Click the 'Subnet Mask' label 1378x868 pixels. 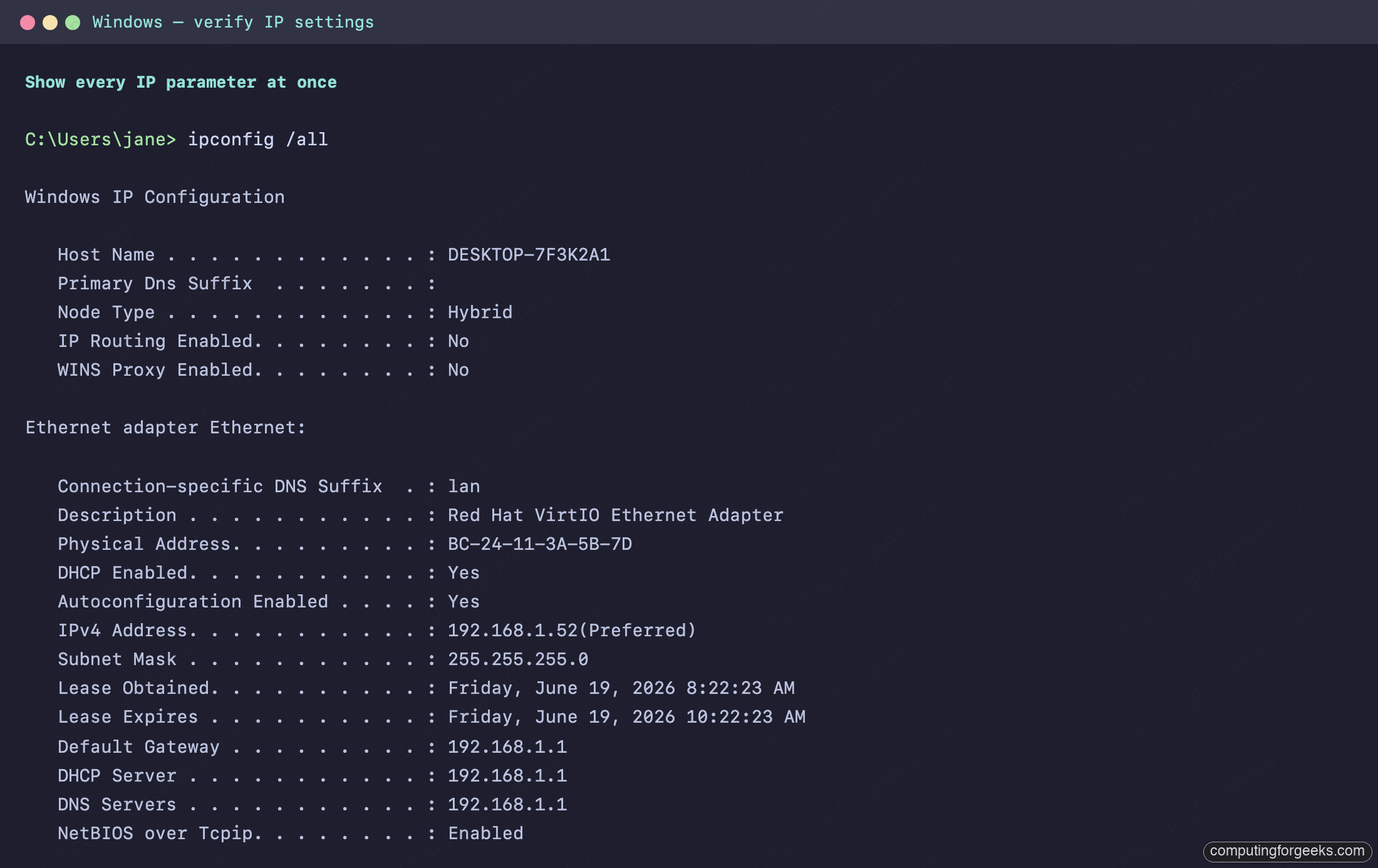(x=117, y=659)
